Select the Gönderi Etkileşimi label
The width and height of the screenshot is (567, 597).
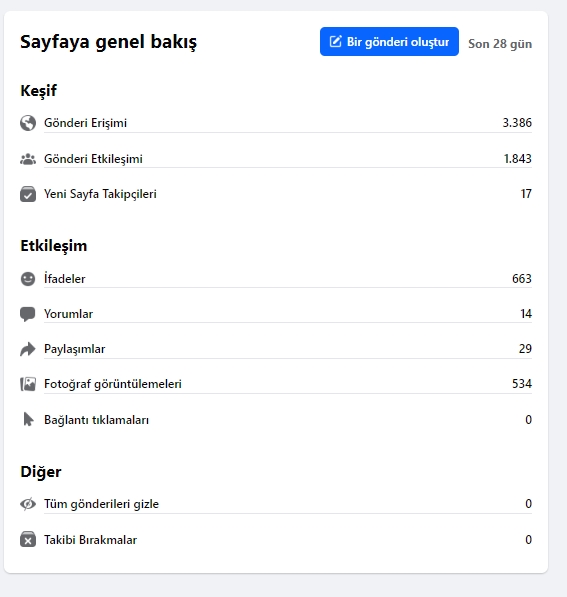(93, 159)
